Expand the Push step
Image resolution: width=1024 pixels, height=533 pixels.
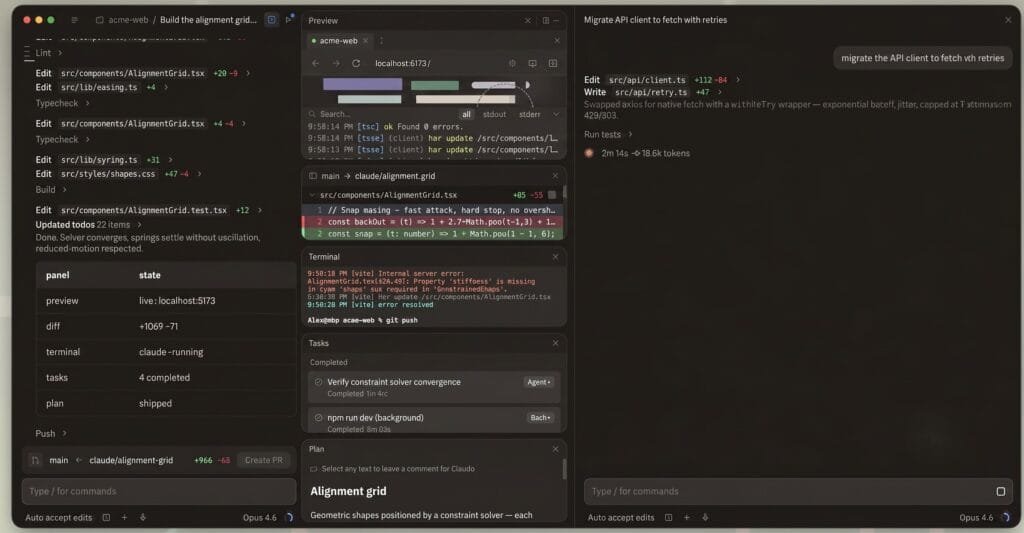point(50,433)
